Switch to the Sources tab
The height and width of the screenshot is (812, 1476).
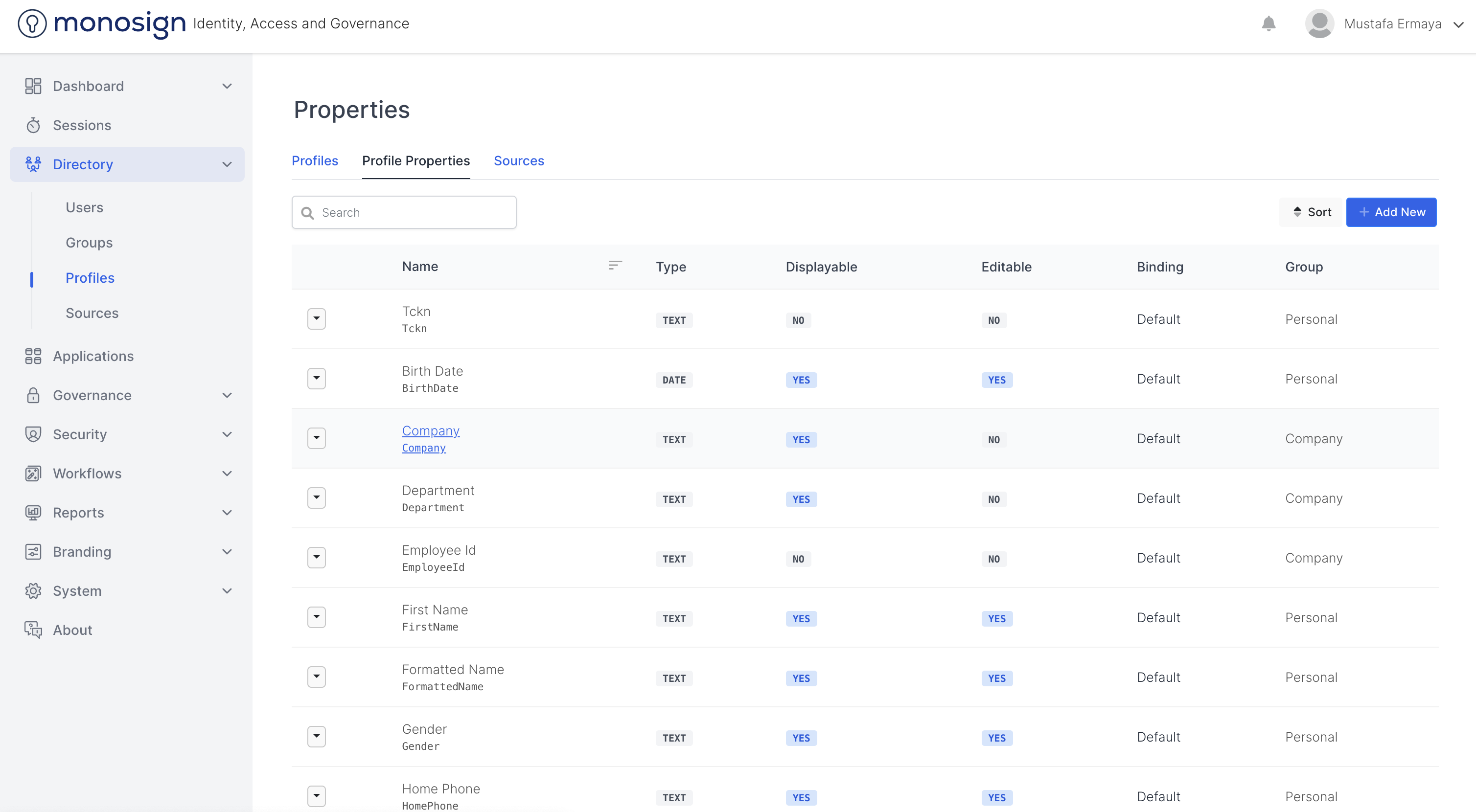(x=519, y=161)
